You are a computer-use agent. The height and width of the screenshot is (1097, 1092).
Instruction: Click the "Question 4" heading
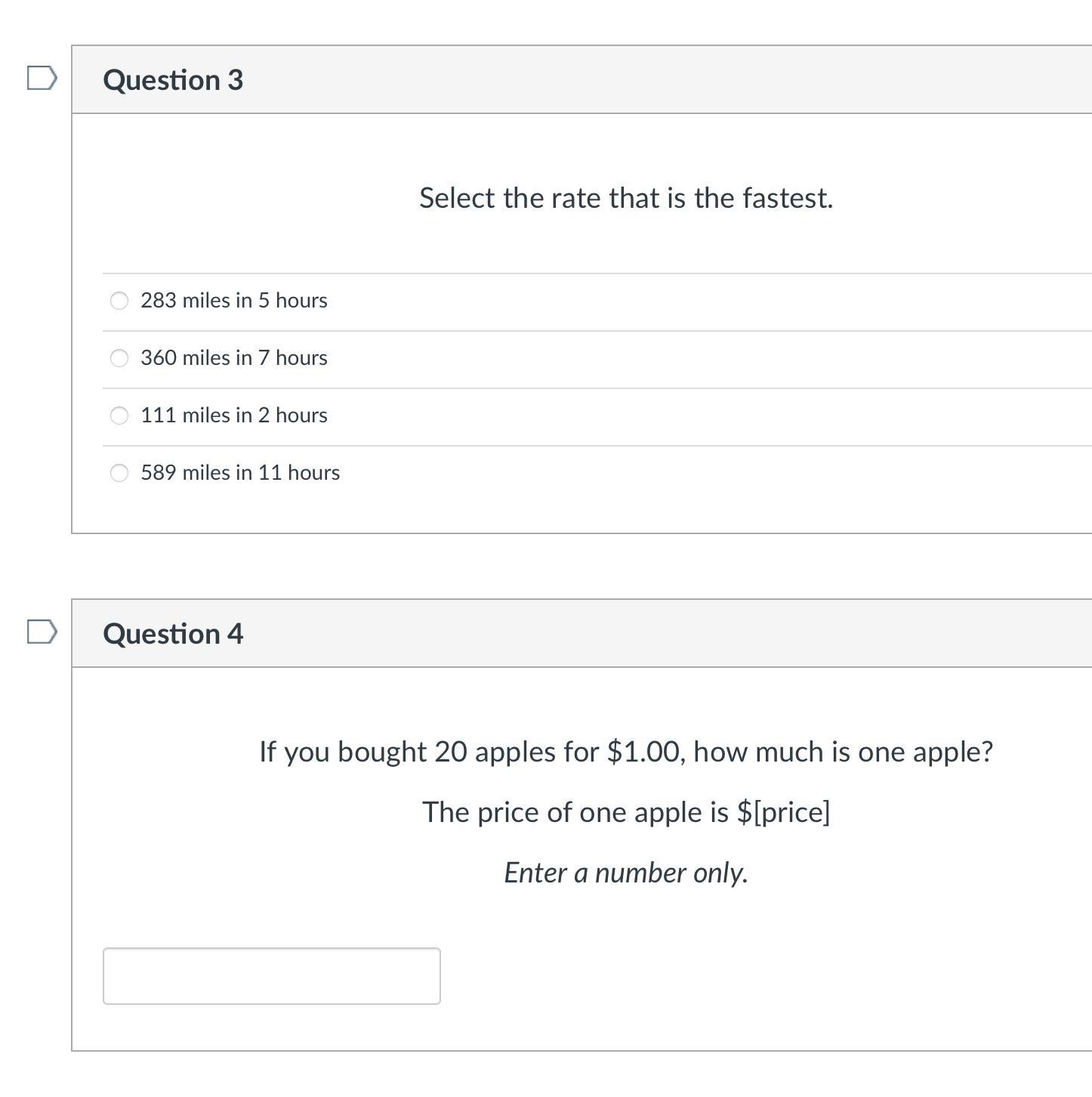tap(173, 634)
